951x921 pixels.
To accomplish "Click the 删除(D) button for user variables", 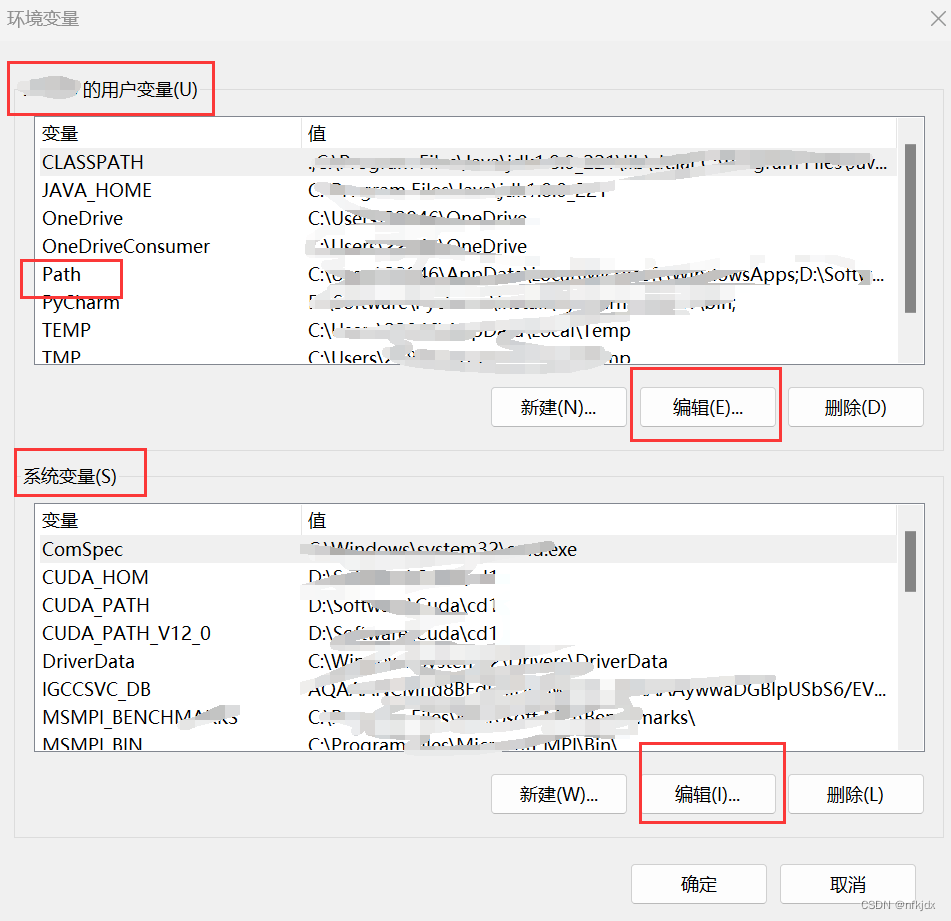I will (x=856, y=407).
